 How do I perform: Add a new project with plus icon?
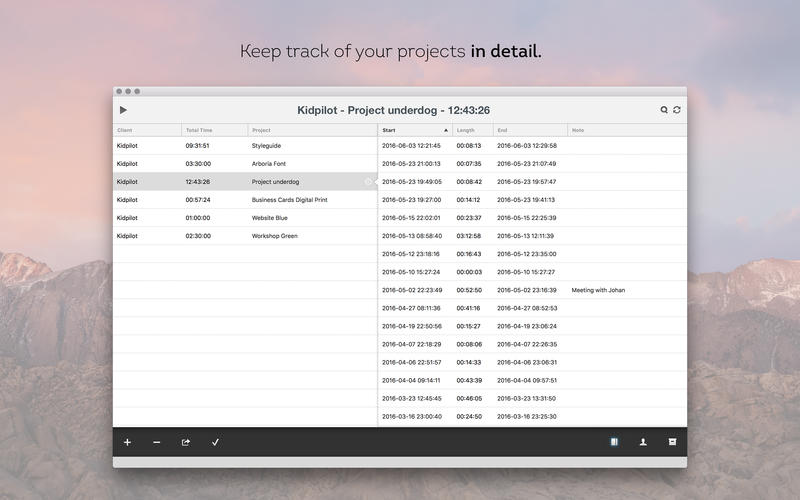coord(127,442)
